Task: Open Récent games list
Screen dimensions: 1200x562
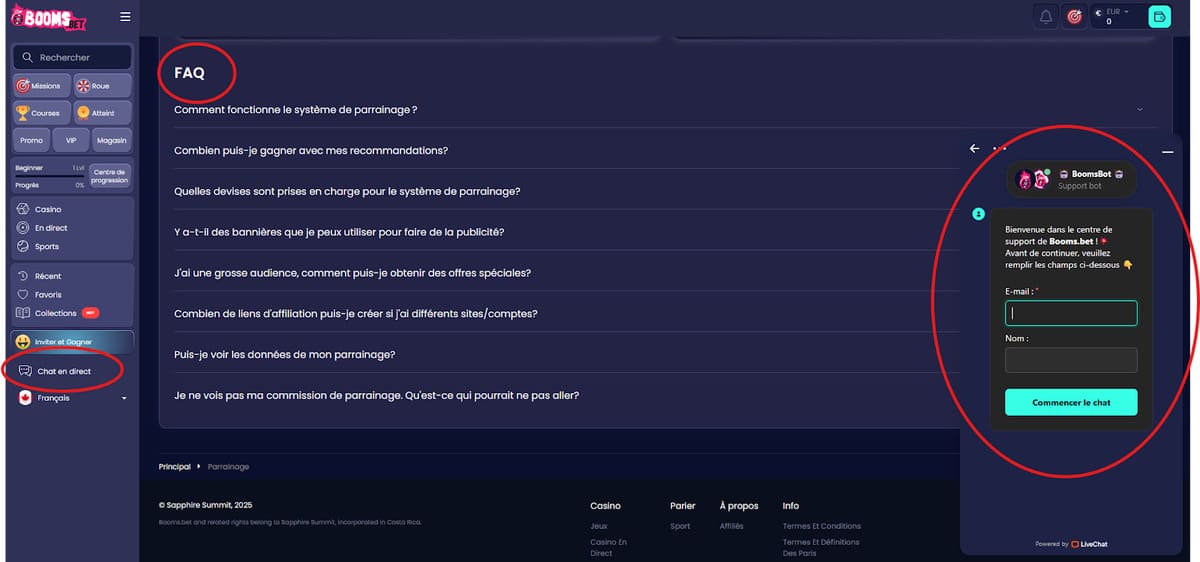Action: (x=47, y=276)
